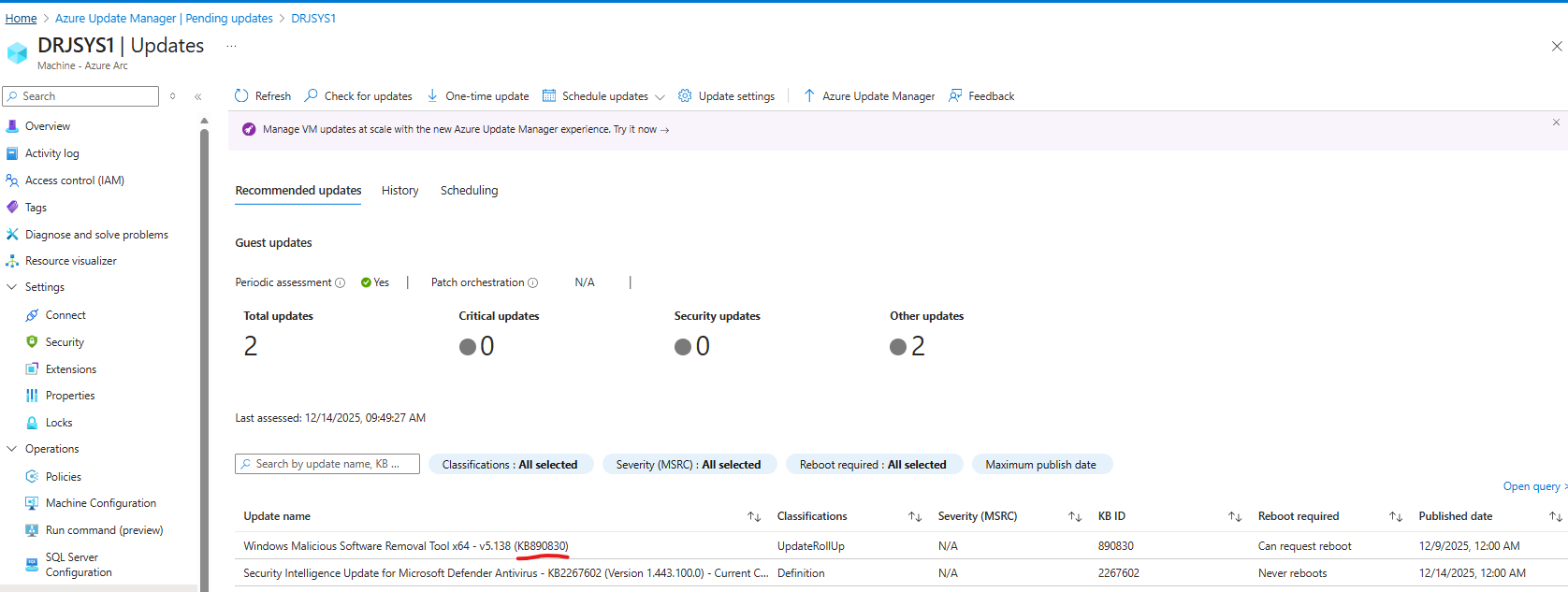Collapse the Settings section

coord(12,287)
